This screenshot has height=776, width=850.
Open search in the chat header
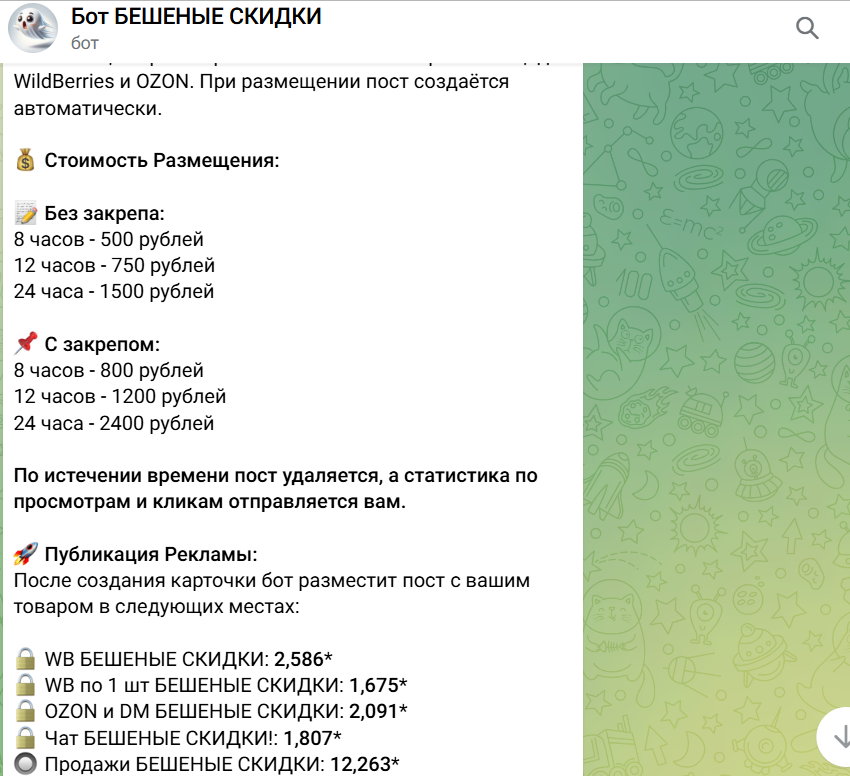pyautogui.click(x=807, y=28)
